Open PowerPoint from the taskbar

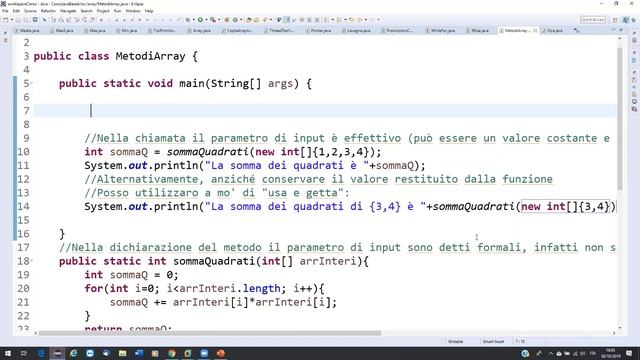(x=220, y=353)
